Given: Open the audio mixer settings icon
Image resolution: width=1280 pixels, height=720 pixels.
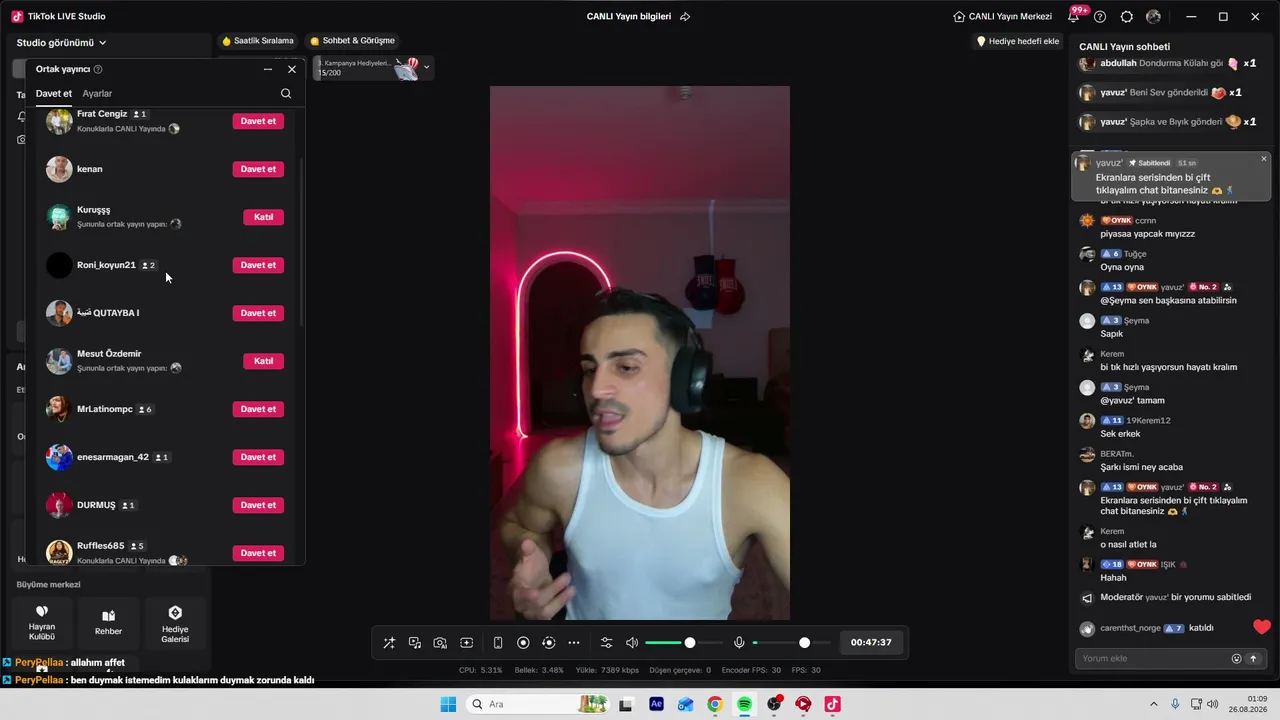Looking at the screenshot, I should pyautogui.click(x=606, y=643).
